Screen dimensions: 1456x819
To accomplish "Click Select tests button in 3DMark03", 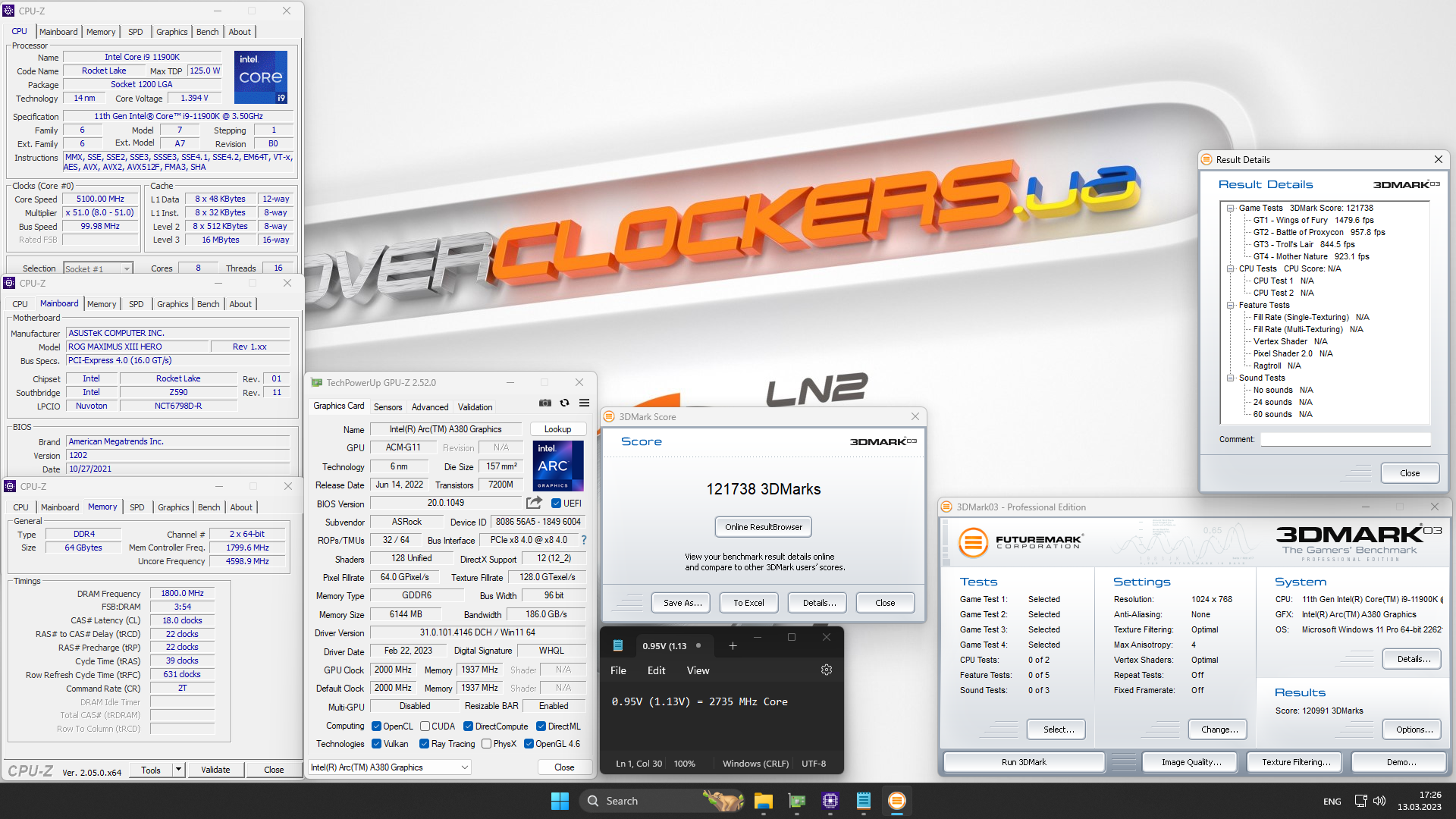I will 1057,730.
